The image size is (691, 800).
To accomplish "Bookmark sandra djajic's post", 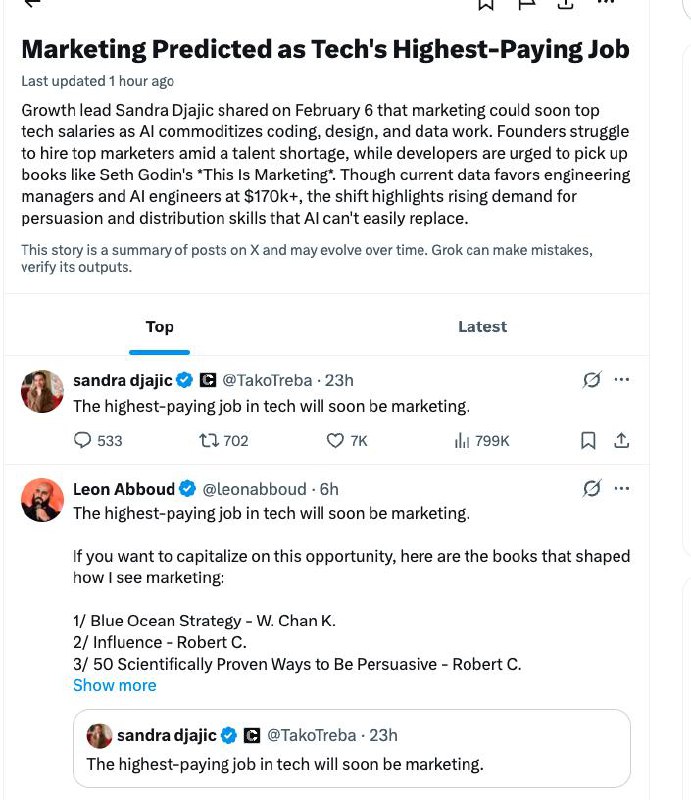I will tap(589, 440).
